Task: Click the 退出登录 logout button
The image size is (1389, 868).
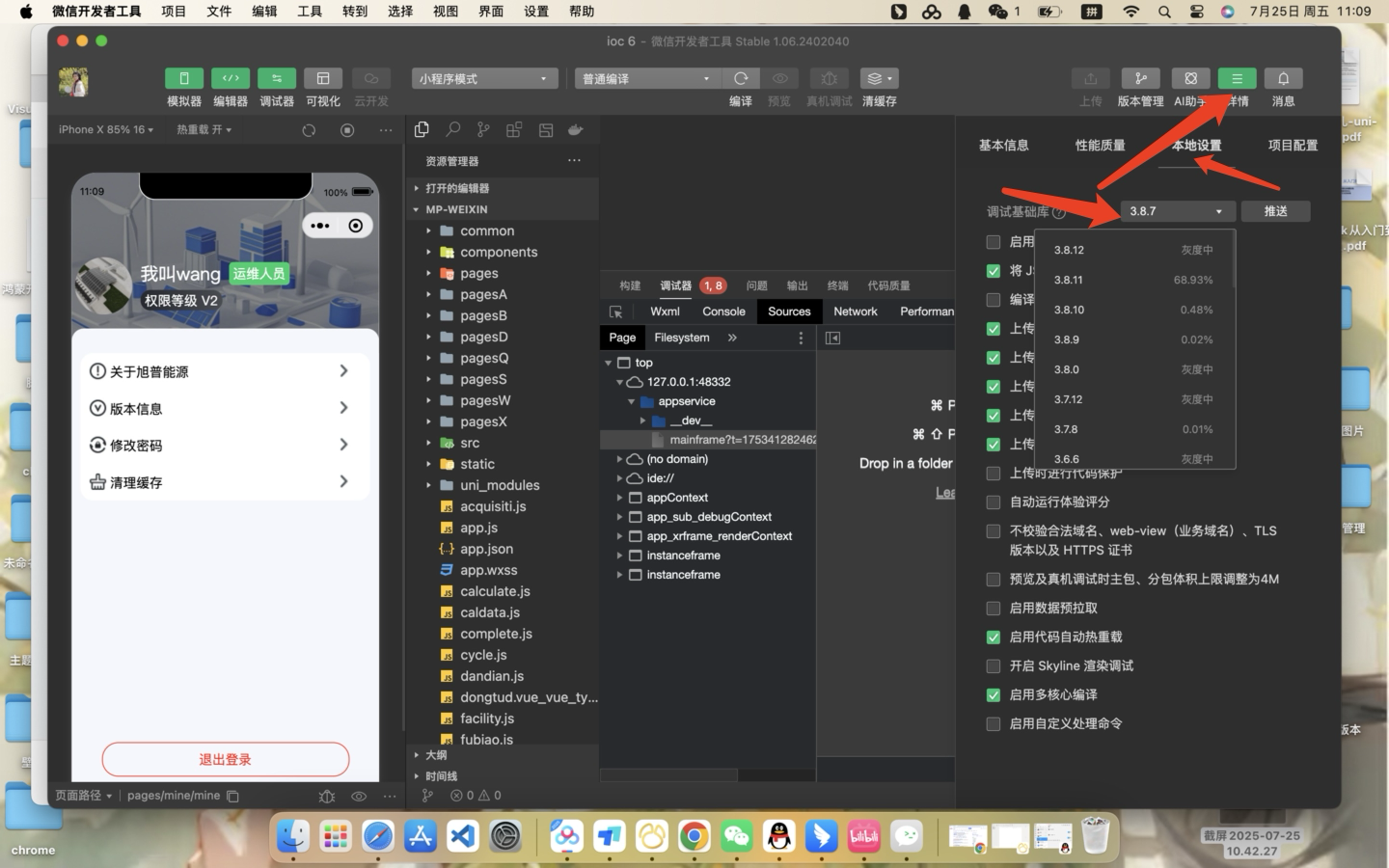Action: pyautogui.click(x=226, y=759)
